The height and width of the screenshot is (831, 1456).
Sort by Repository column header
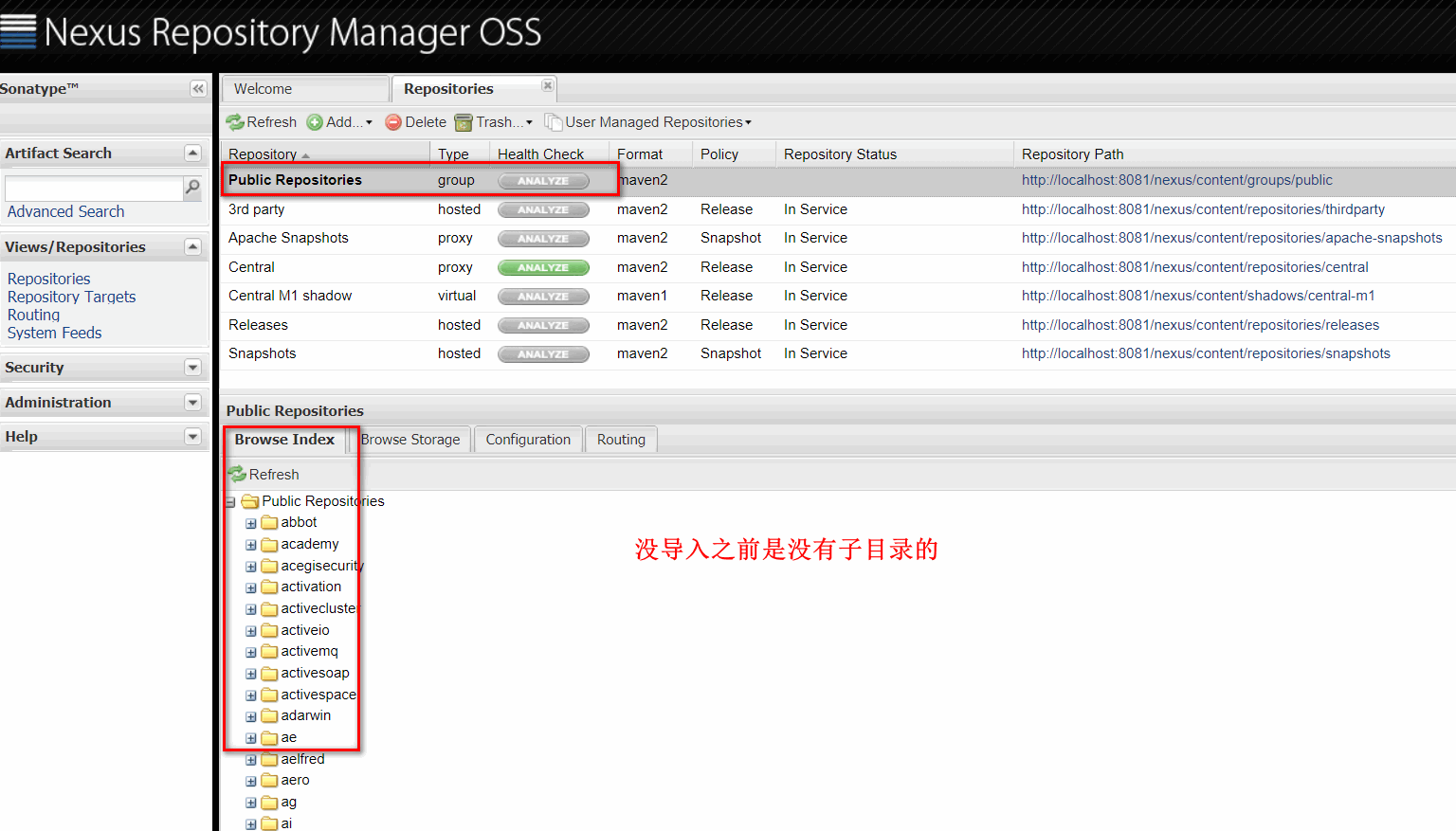click(x=326, y=154)
